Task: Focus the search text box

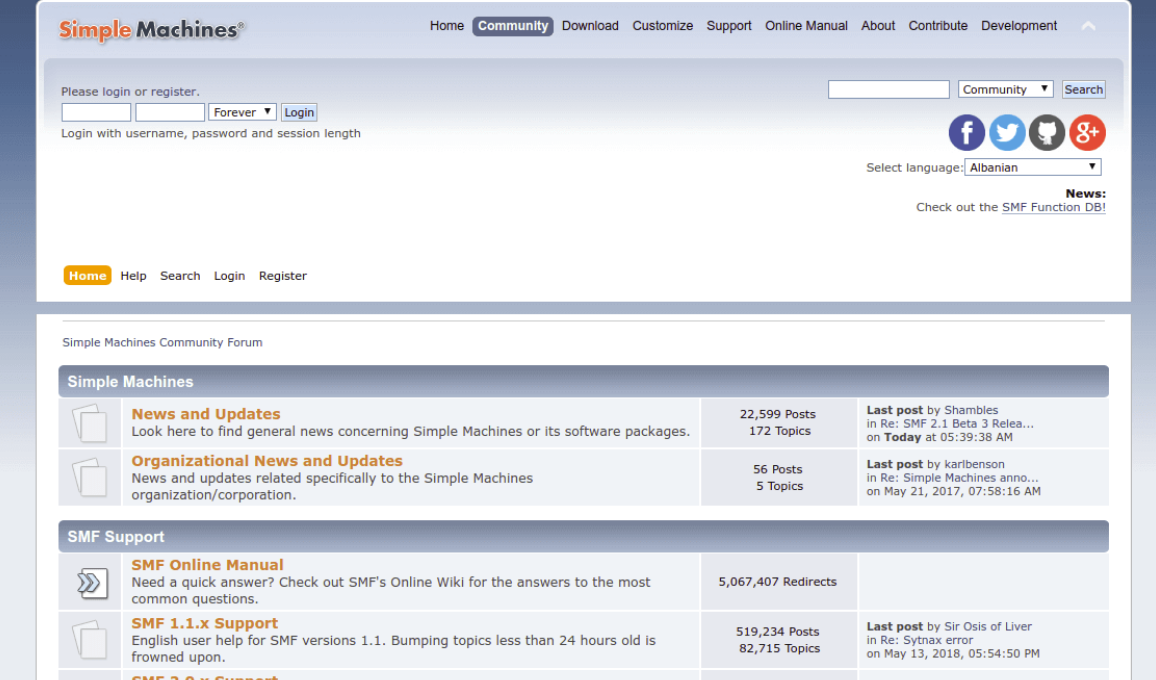Action: [x=888, y=89]
